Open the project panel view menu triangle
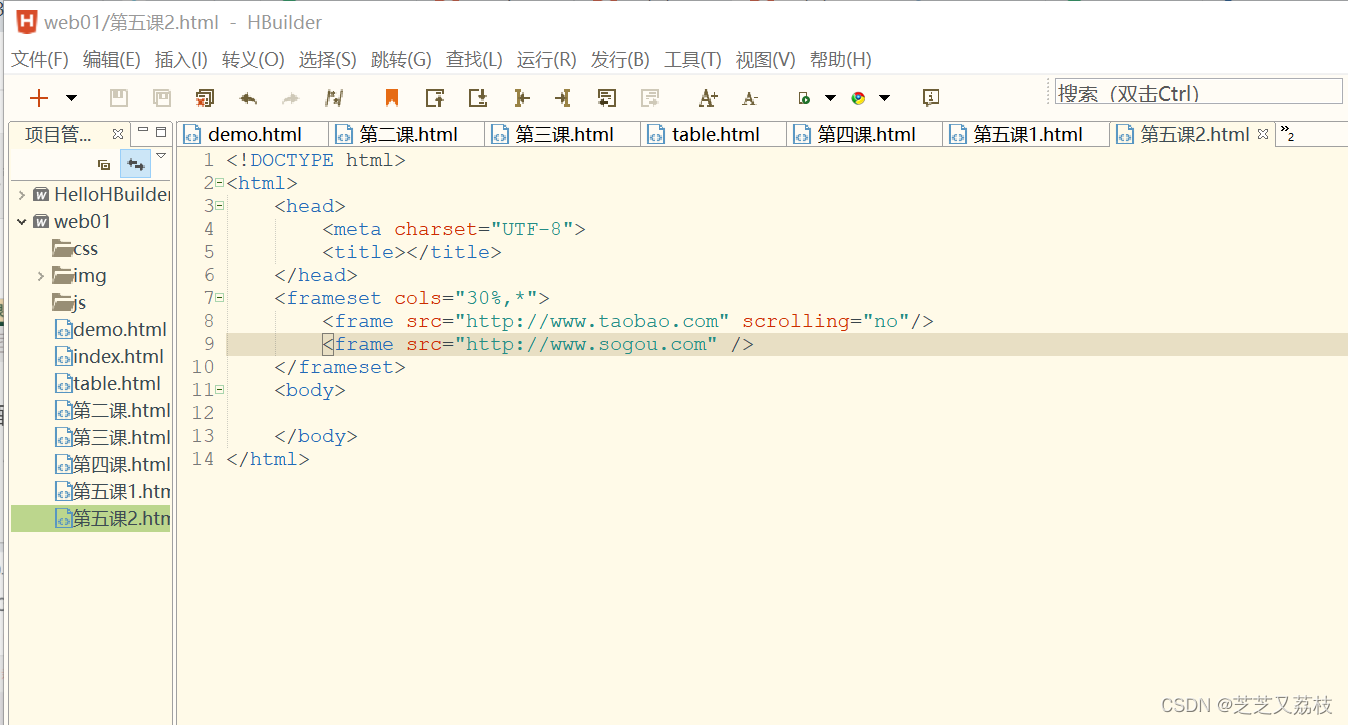 coord(161,156)
